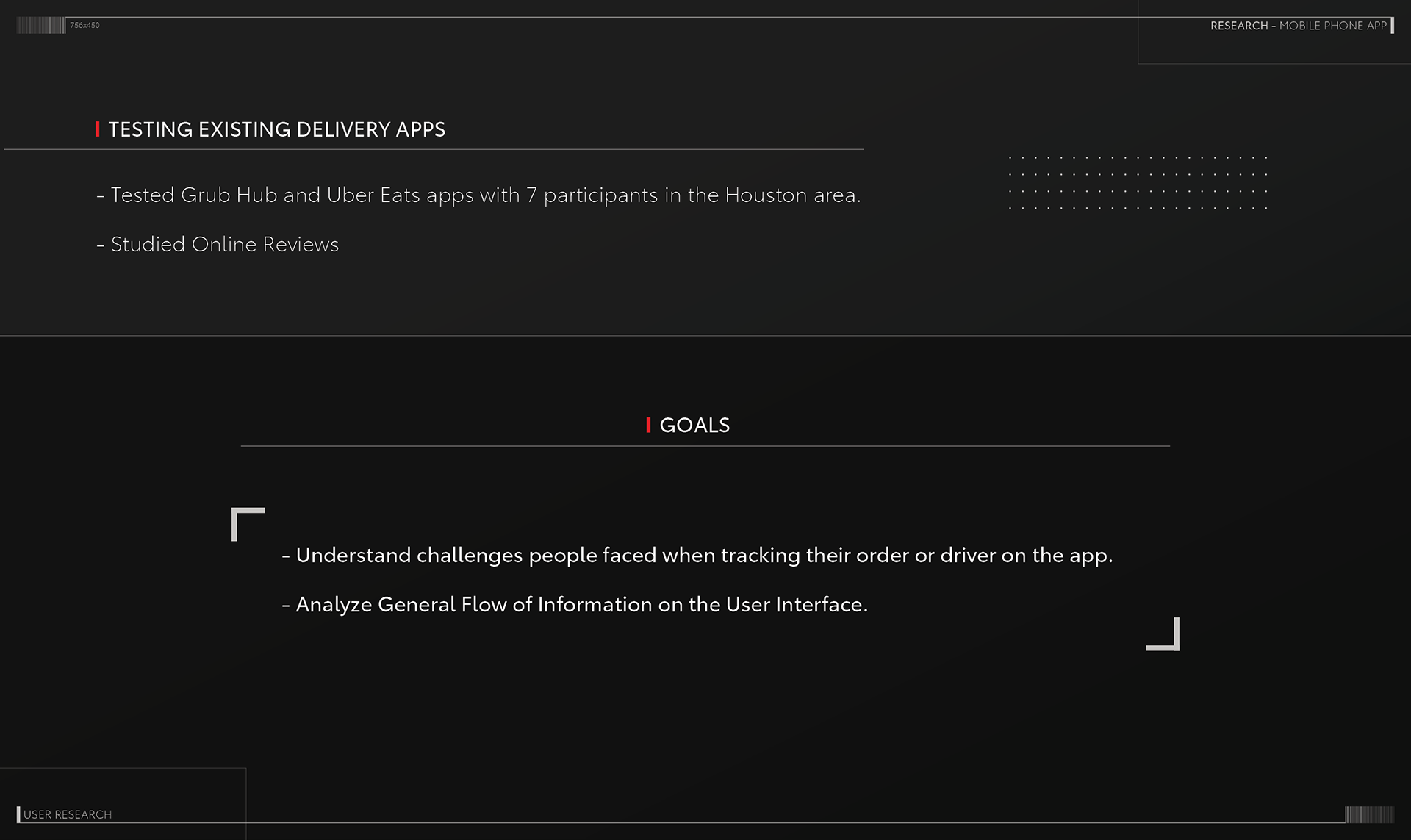Click the red marker beside GOALS heading
Screen dimensions: 1411x840
click(x=648, y=425)
